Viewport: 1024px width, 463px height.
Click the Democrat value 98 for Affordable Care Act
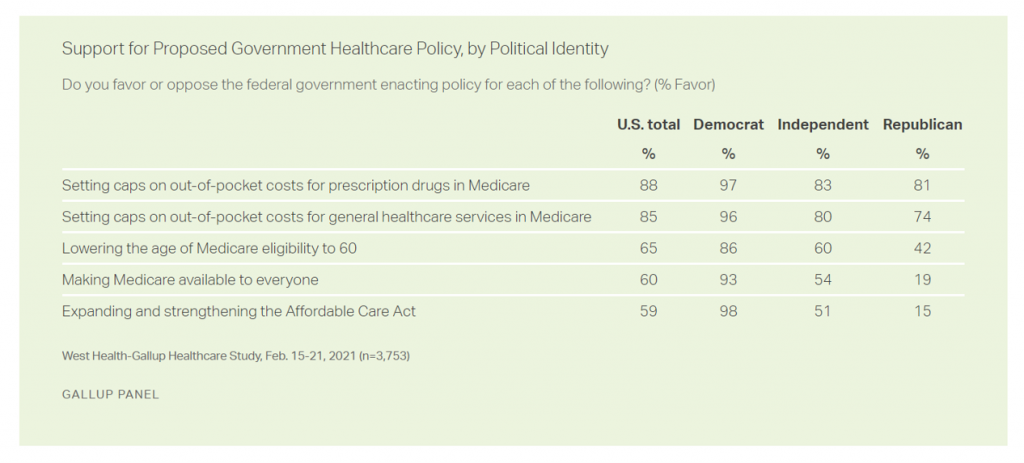[728, 311]
